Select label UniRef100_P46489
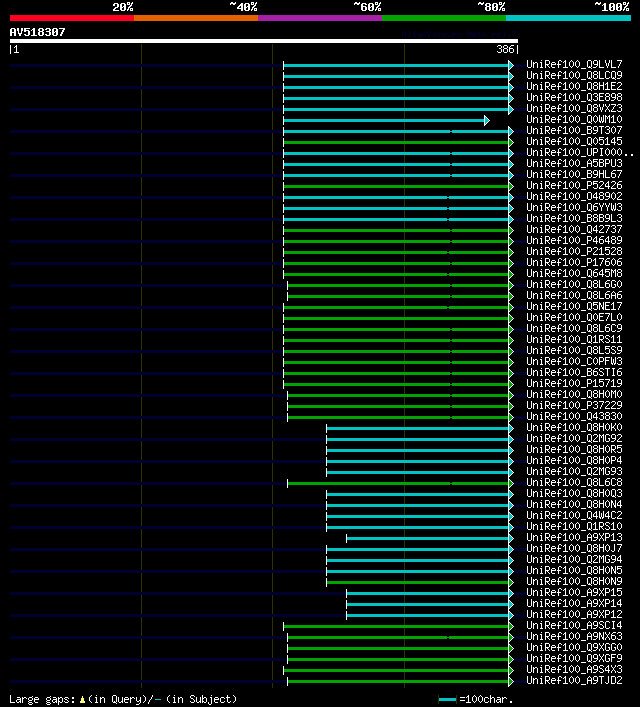The height and width of the screenshot is (707, 640). [574, 240]
